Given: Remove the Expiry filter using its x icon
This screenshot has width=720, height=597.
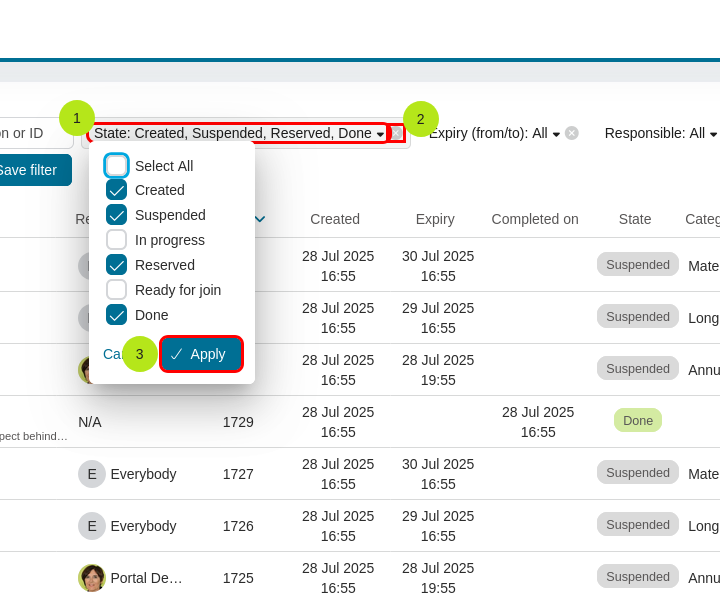Looking at the screenshot, I should click(572, 133).
